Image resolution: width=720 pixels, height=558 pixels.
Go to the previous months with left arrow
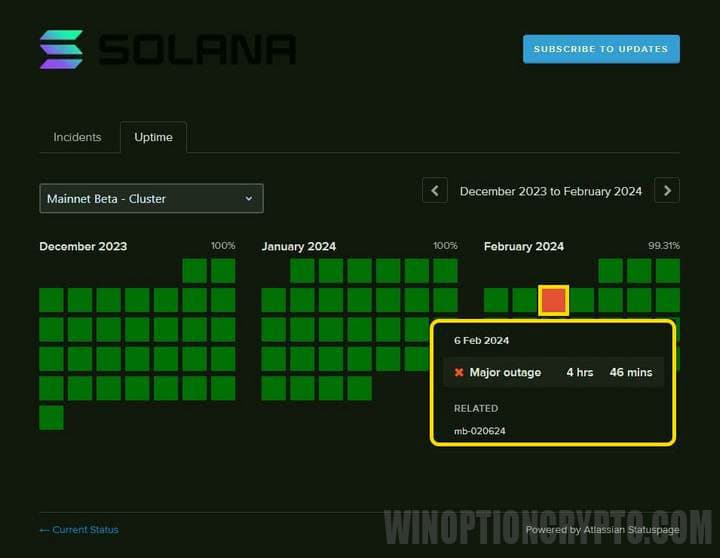pos(434,190)
